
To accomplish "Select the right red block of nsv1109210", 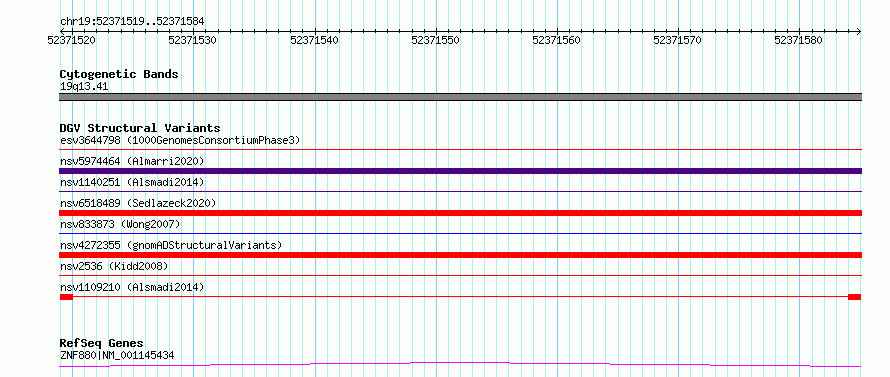I will point(855,297).
